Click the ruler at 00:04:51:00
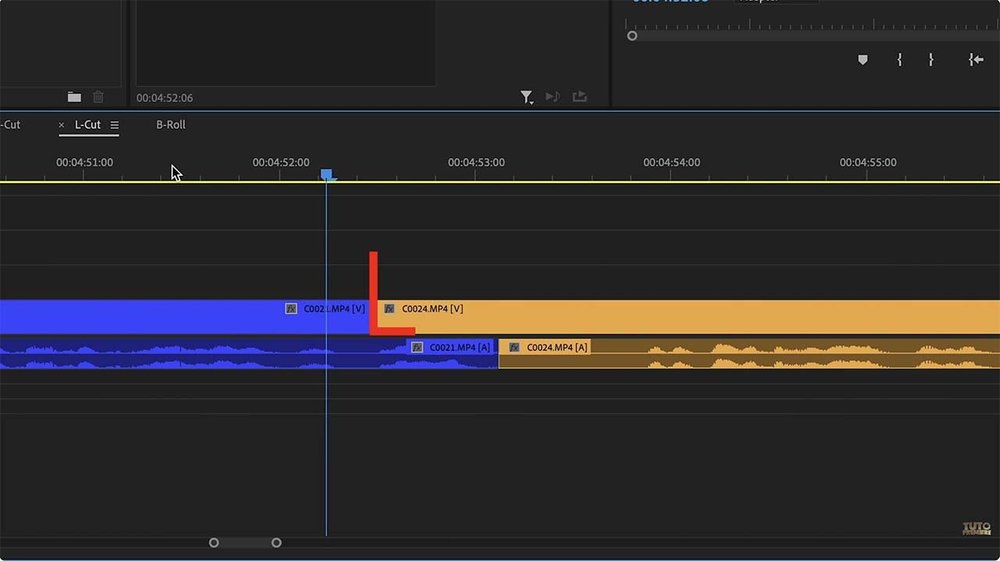This screenshot has height=561, width=1000. pyautogui.click(x=85, y=163)
